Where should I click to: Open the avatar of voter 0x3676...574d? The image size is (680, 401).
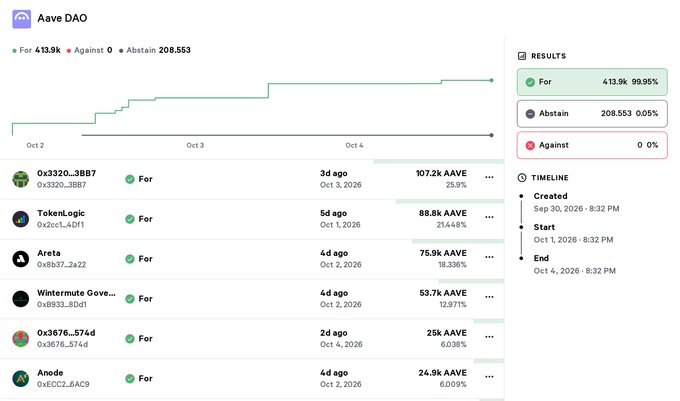point(20,339)
